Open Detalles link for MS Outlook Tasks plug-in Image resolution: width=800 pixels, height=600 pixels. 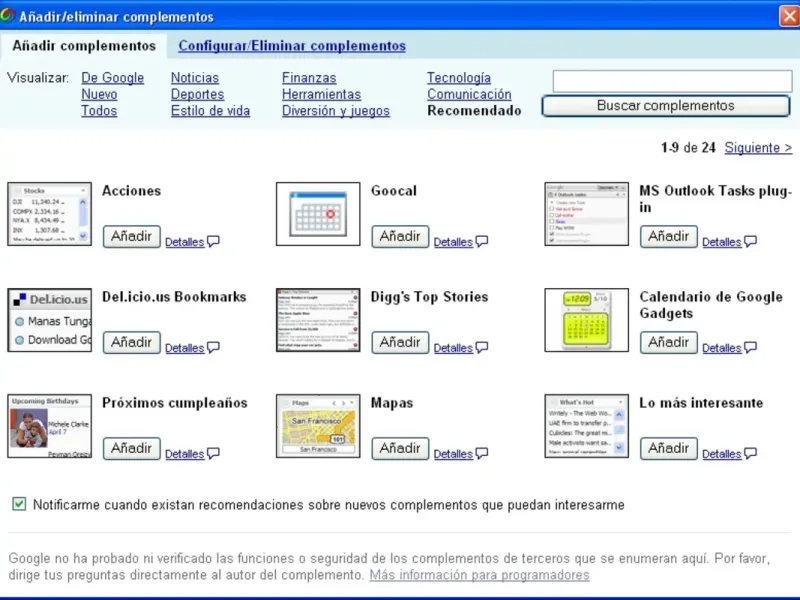(721, 242)
